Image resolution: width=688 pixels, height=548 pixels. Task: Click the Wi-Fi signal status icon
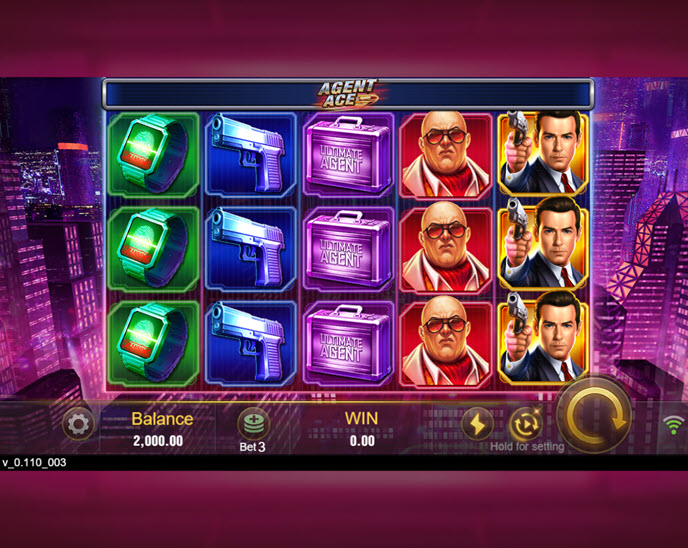click(x=674, y=425)
